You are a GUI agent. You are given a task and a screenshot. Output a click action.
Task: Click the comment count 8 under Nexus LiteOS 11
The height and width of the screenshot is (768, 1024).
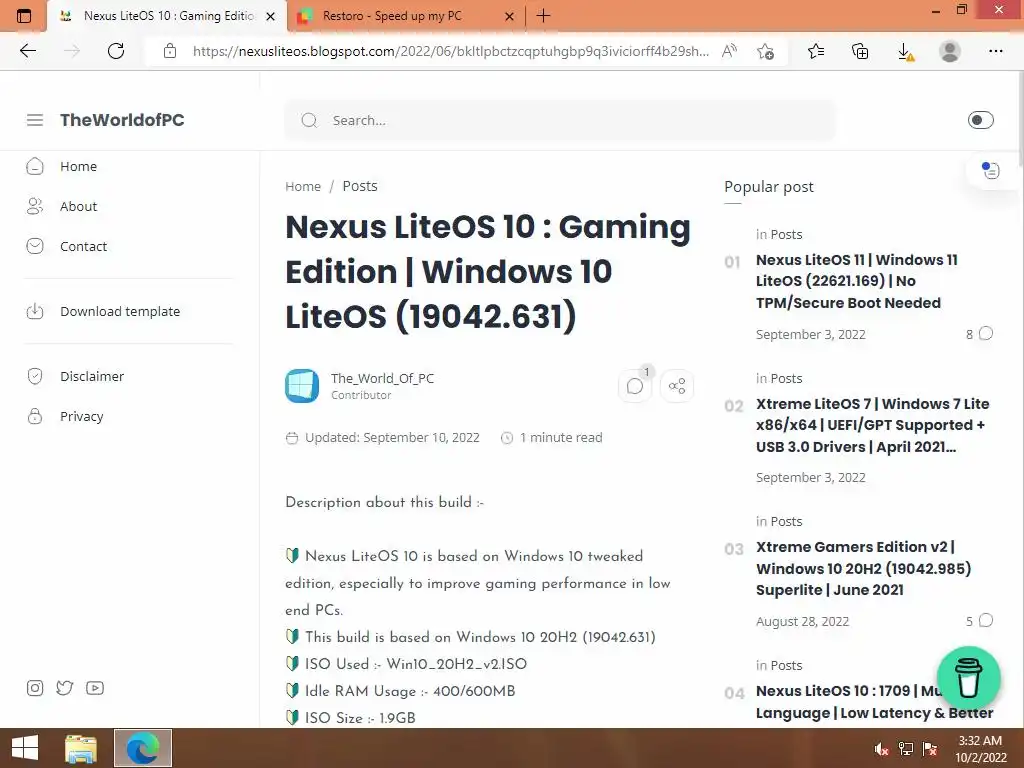pyautogui.click(x=979, y=334)
